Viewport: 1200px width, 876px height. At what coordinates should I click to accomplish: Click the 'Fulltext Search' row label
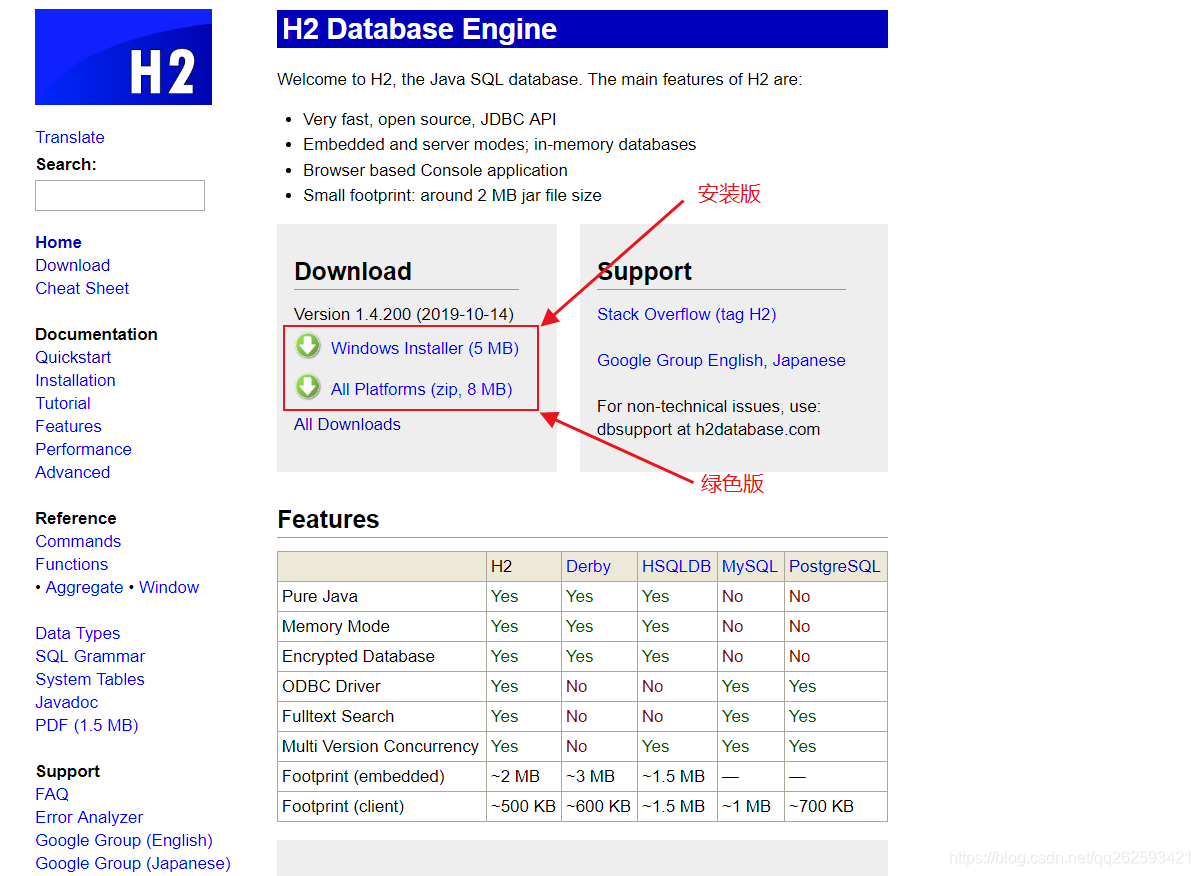tap(338, 716)
